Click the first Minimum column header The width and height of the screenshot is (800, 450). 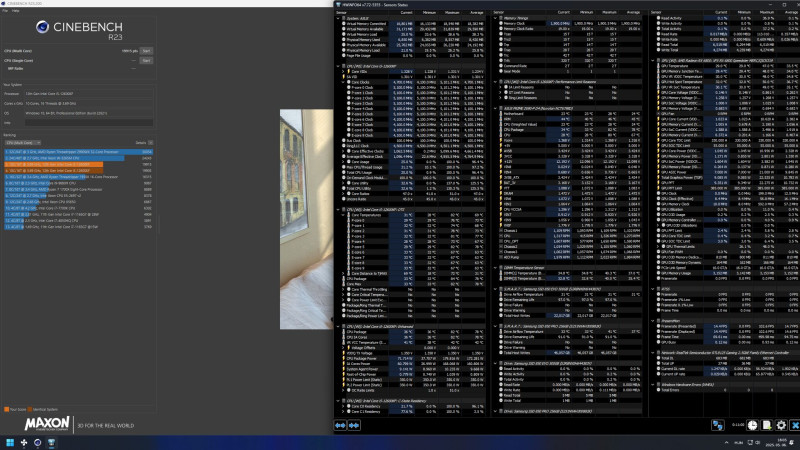(x=429, y=13)
